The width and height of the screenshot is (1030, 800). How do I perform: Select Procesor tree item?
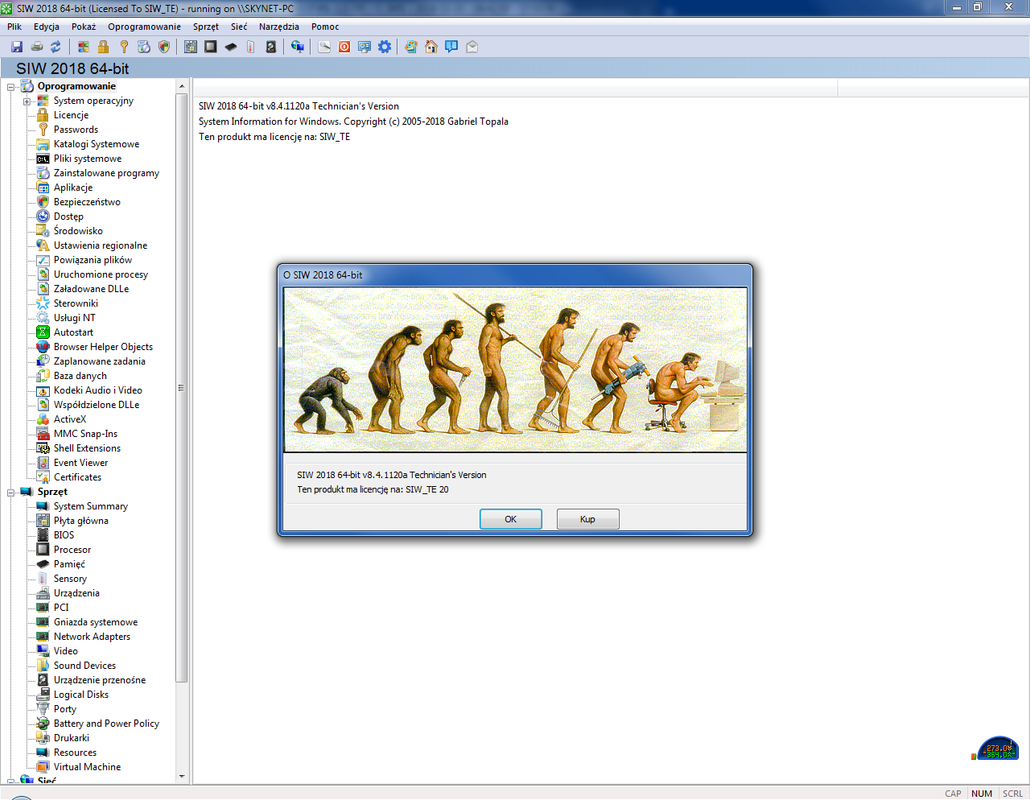(x=72, y=550)
